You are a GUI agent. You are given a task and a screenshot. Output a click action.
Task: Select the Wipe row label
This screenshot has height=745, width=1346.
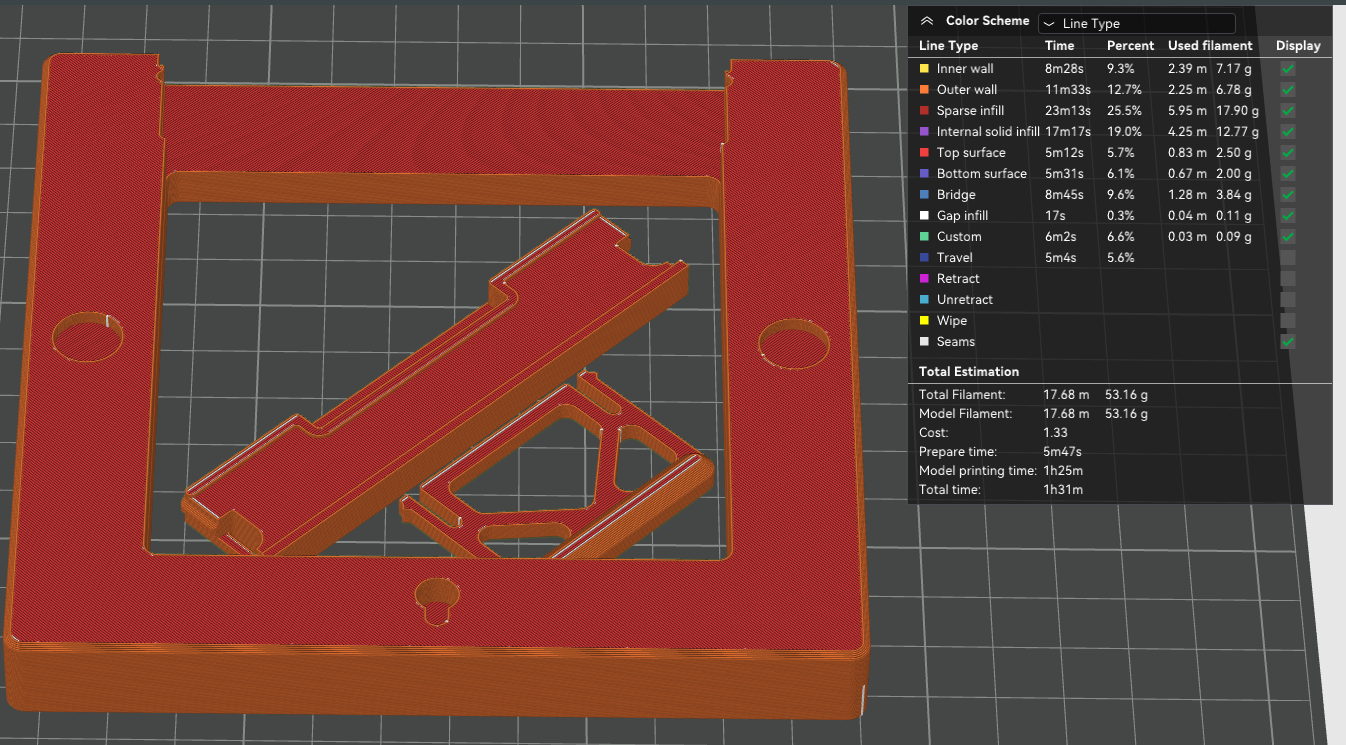pyautogui.click(x=952, y=321)
